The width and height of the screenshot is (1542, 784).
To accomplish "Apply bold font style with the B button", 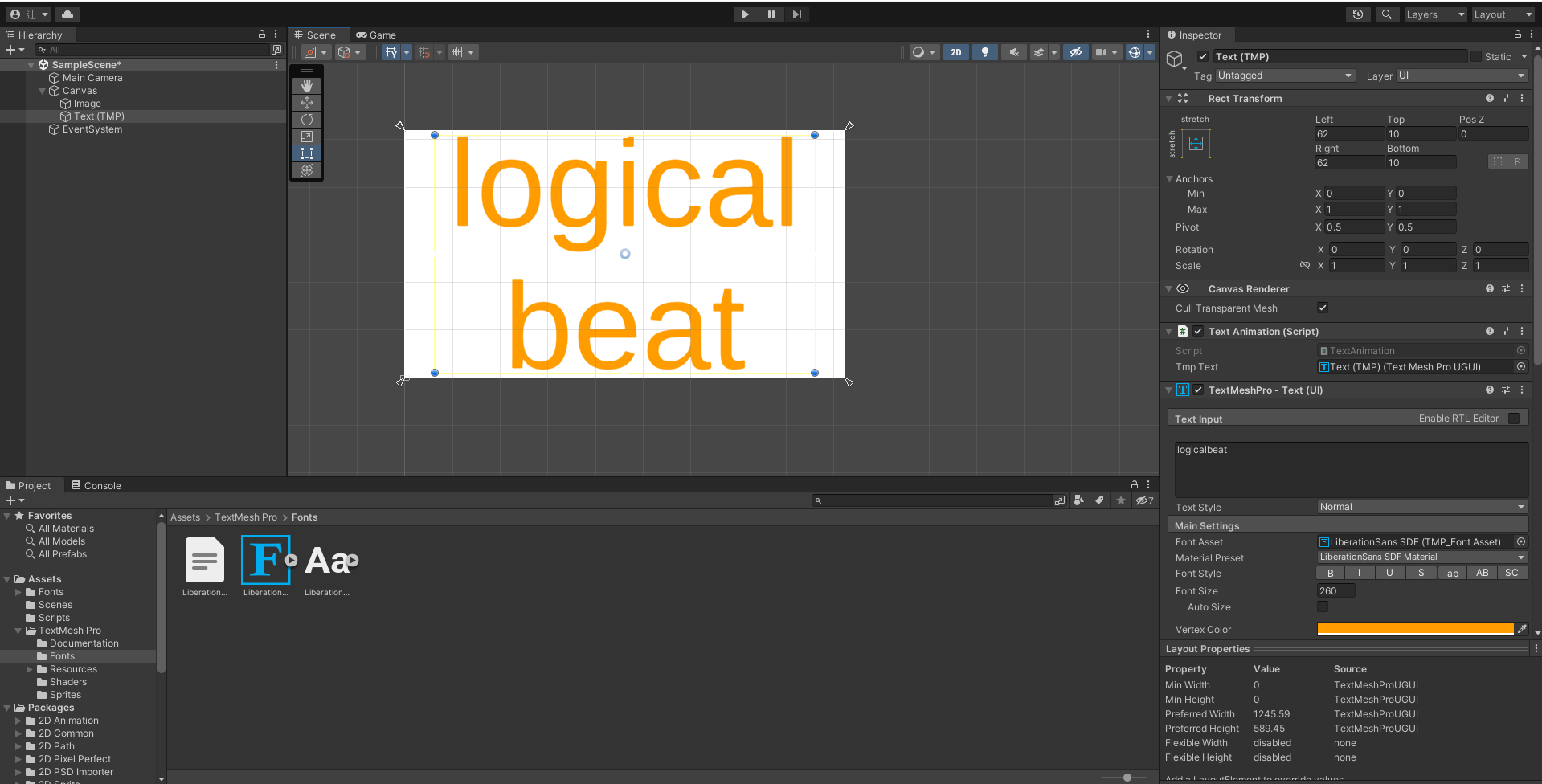I will [1329, 572].
